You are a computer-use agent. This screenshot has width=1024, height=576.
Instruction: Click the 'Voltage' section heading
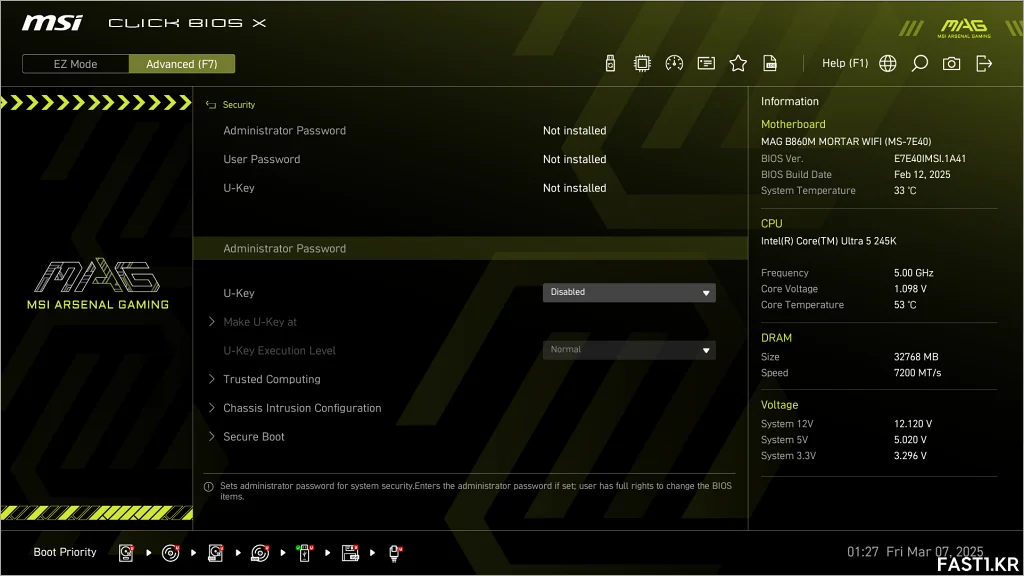(x=779, y=405)
